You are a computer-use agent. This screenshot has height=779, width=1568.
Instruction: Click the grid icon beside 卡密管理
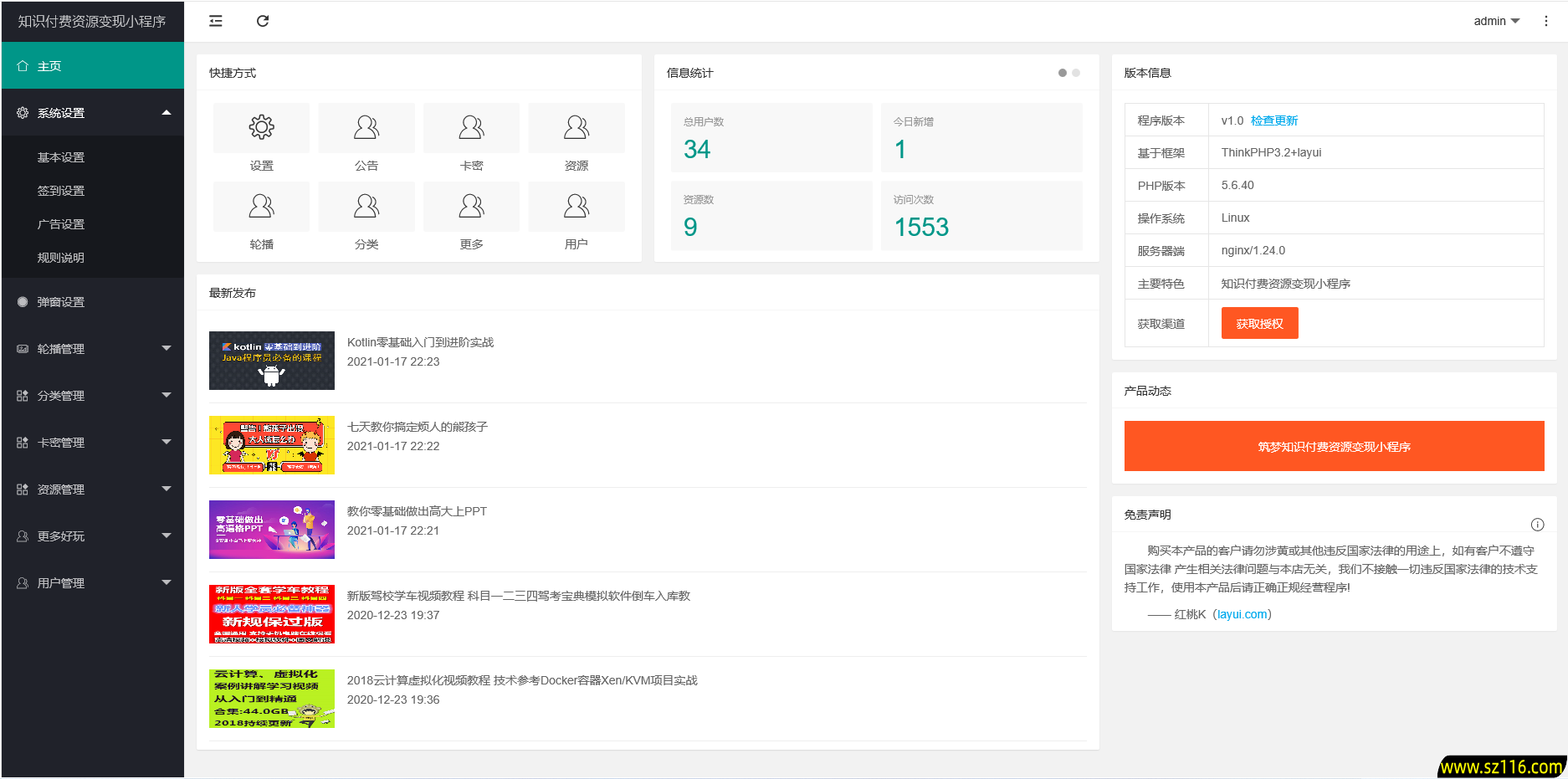click(23, 443)
